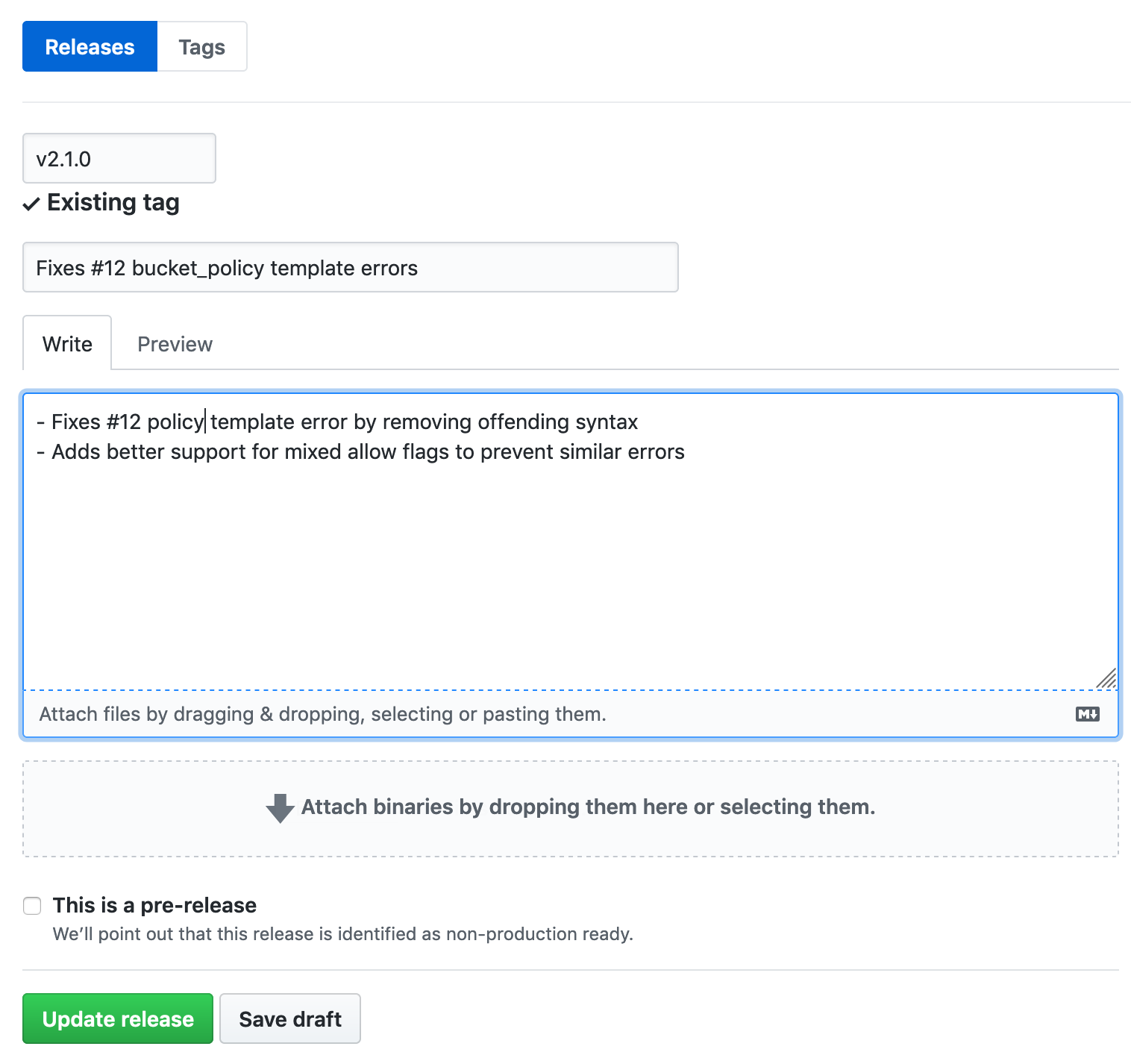Save the release as a draft

point(289,1018)
